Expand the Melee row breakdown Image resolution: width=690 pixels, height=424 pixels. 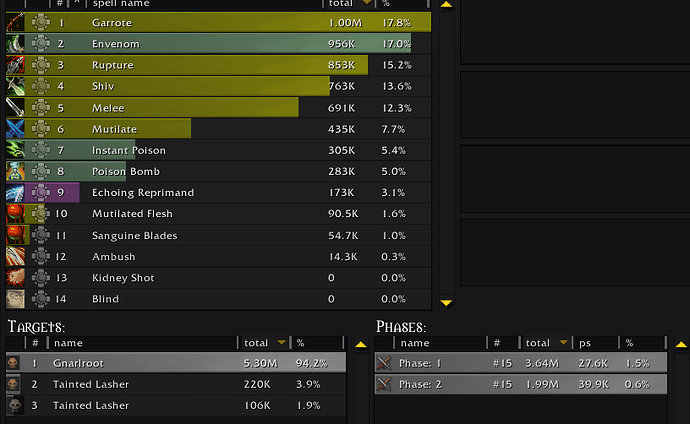pos(40,108)
